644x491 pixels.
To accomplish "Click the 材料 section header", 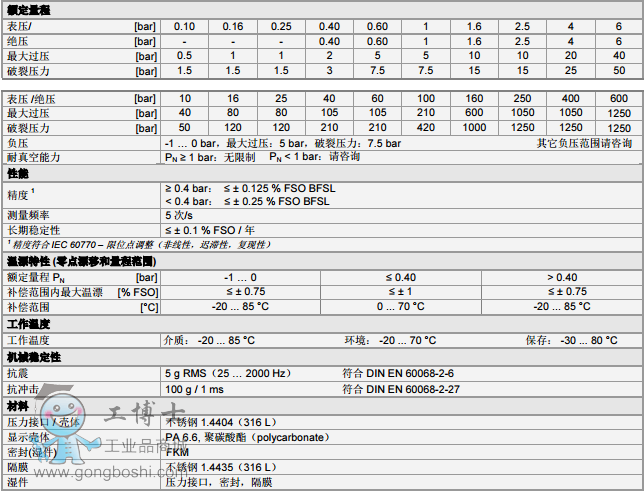I will pyautogui.click(x=18, y=406).
